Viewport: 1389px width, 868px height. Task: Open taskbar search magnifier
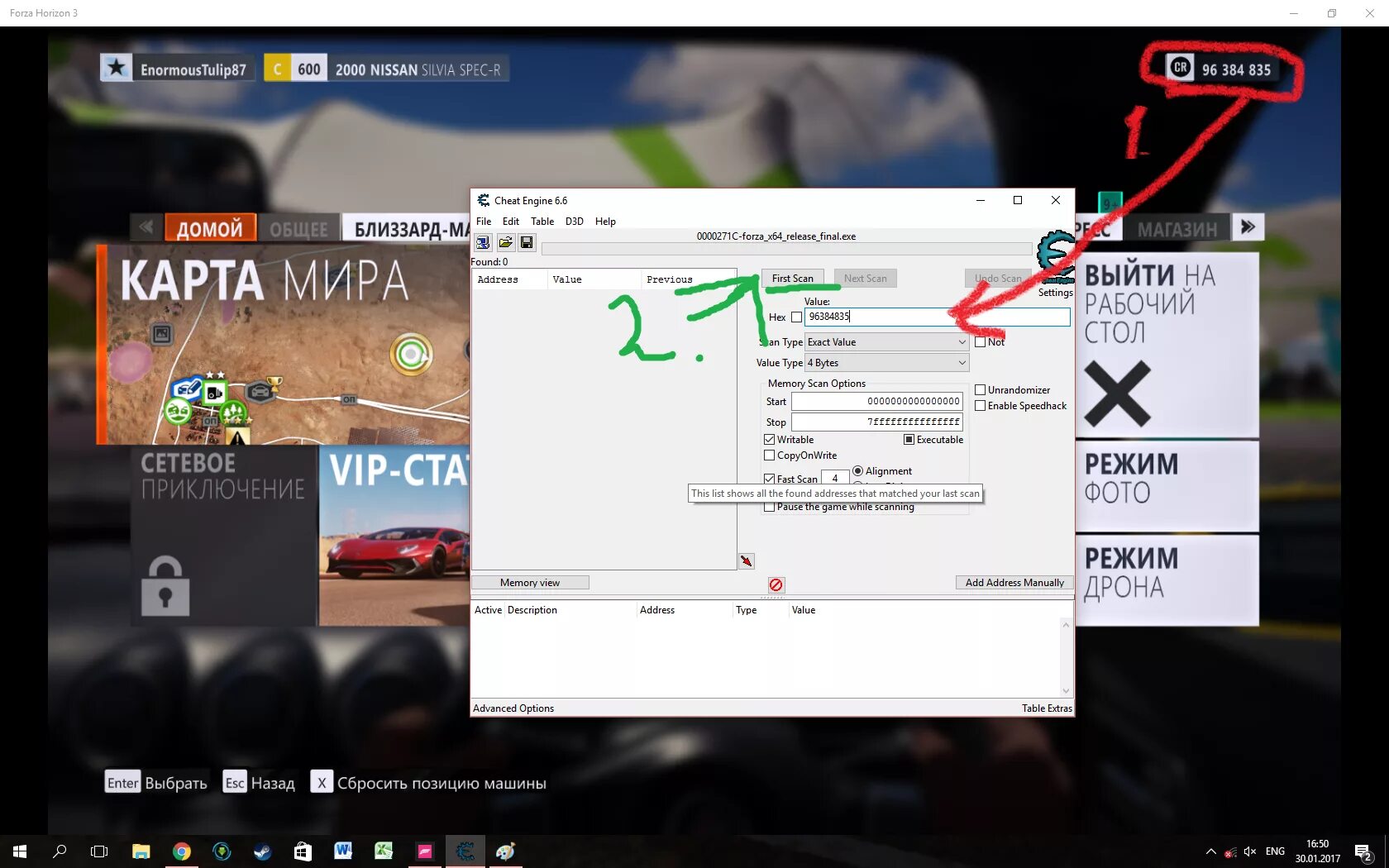(x=60, y=851)
